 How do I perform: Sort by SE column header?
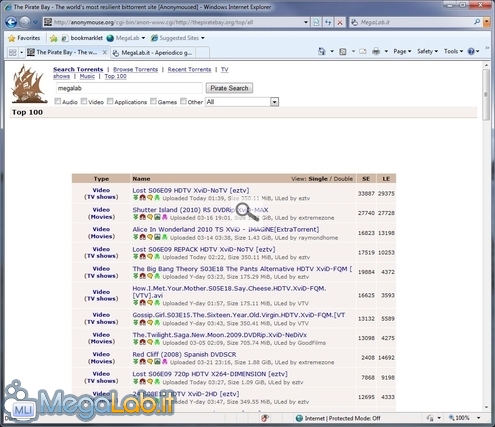[x=366, y=179]
